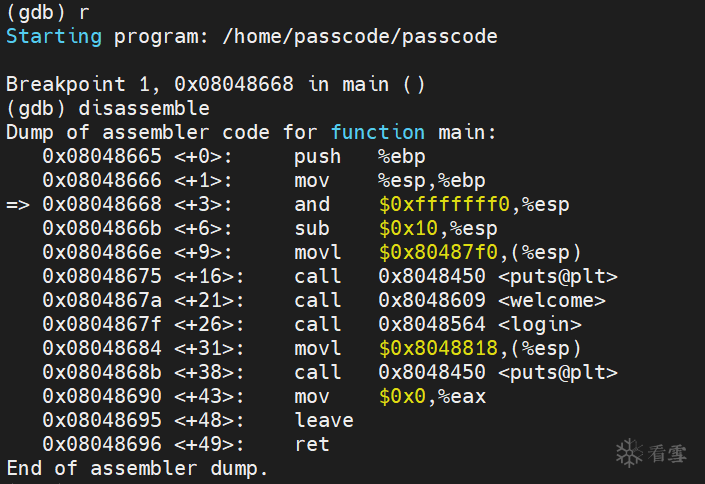Click the "End of assembler dump." line

click(x=137, y=469)
